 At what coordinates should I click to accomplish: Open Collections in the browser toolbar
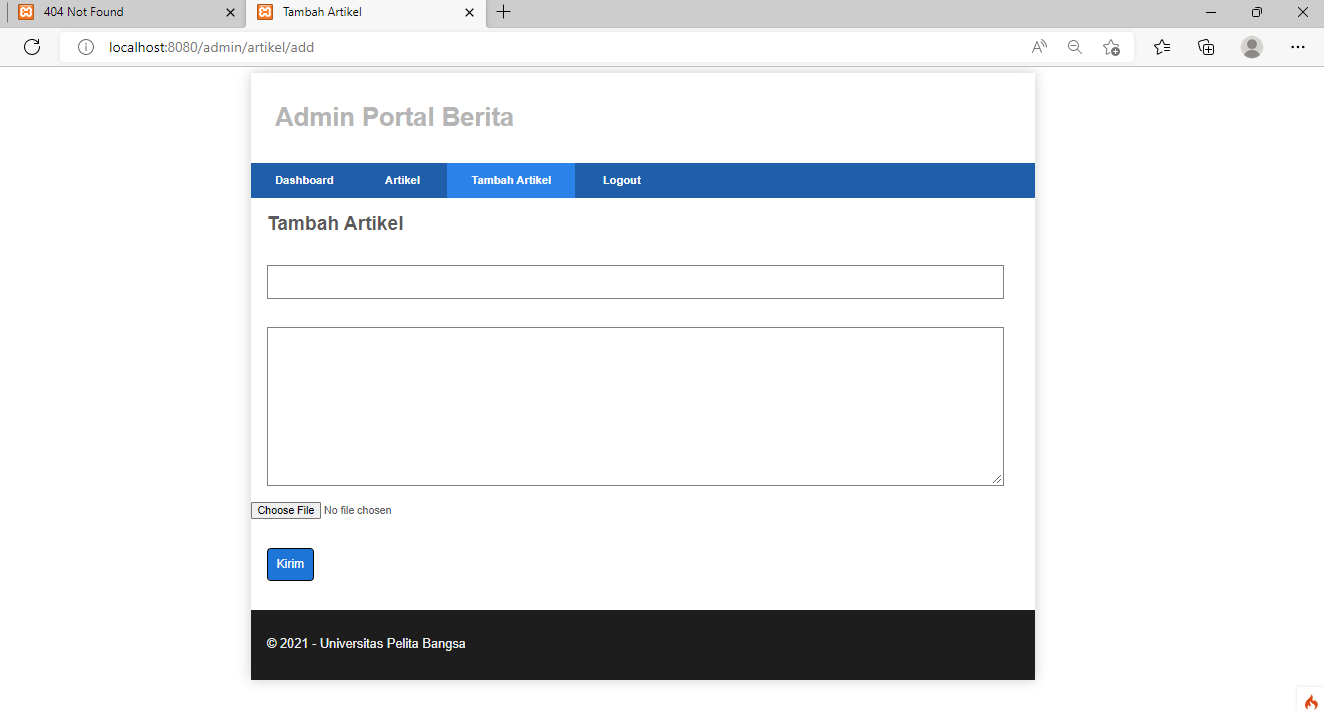pos(1206,47)
